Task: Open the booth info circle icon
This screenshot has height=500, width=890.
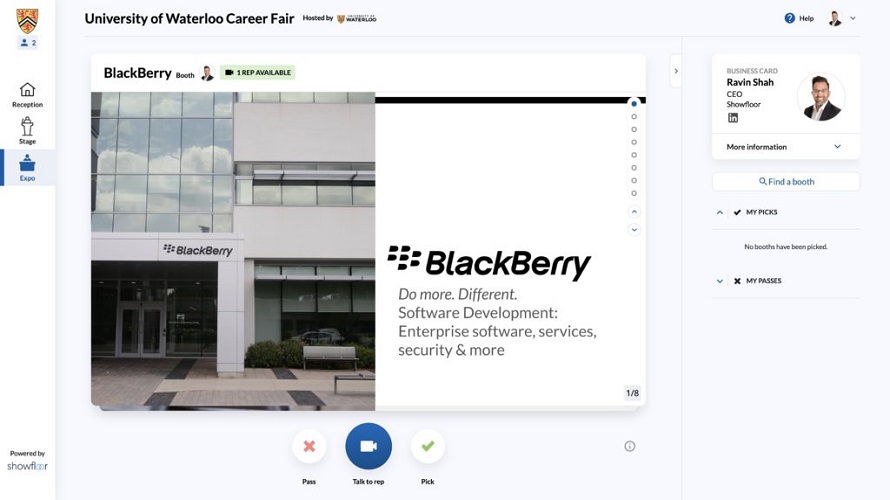Action: click(x=629, y=446)
